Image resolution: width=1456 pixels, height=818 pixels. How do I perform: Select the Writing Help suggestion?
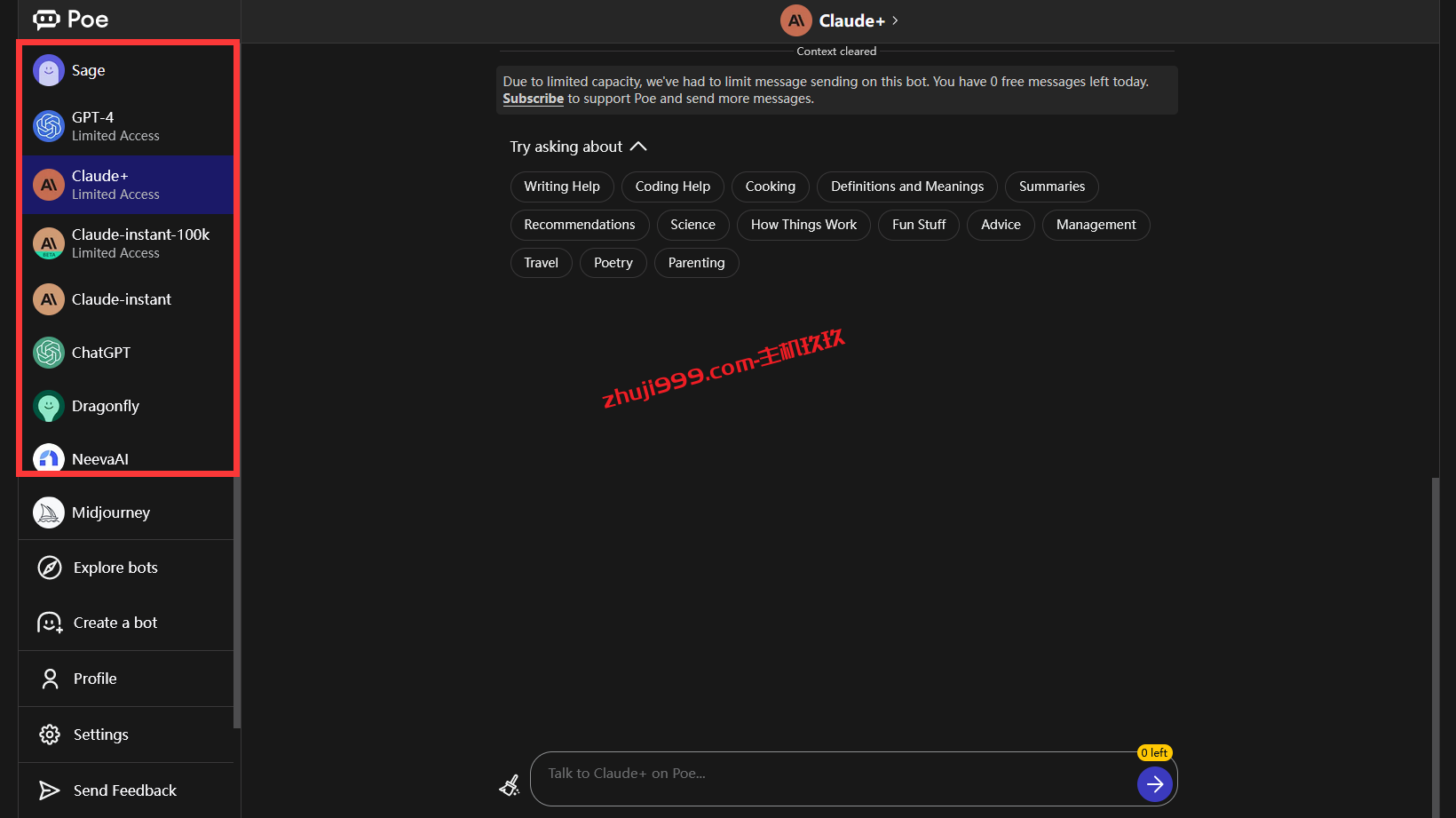(562, 187)
